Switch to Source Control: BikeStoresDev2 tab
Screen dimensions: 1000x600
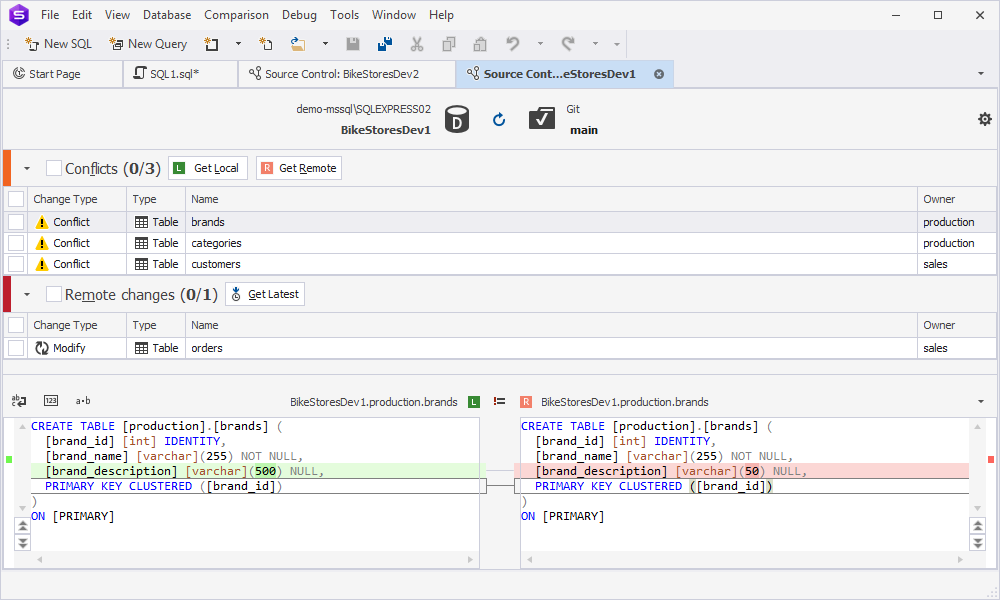(x=347, y=74)
